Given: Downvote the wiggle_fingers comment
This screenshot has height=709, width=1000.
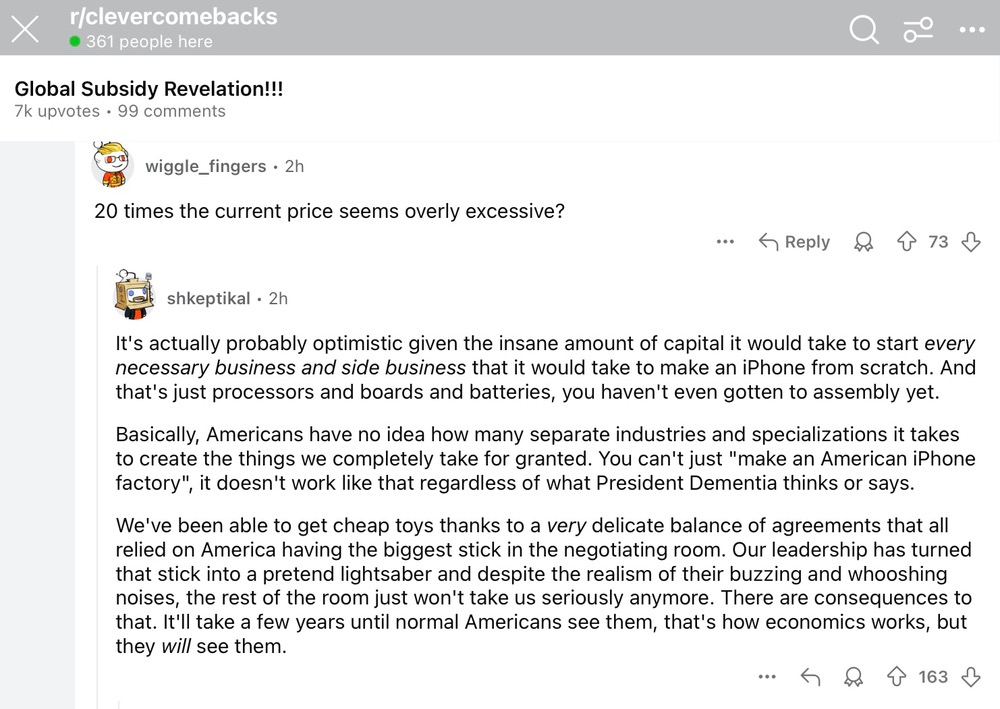Looking at the screenshot, I should click(x=971, y=242).
